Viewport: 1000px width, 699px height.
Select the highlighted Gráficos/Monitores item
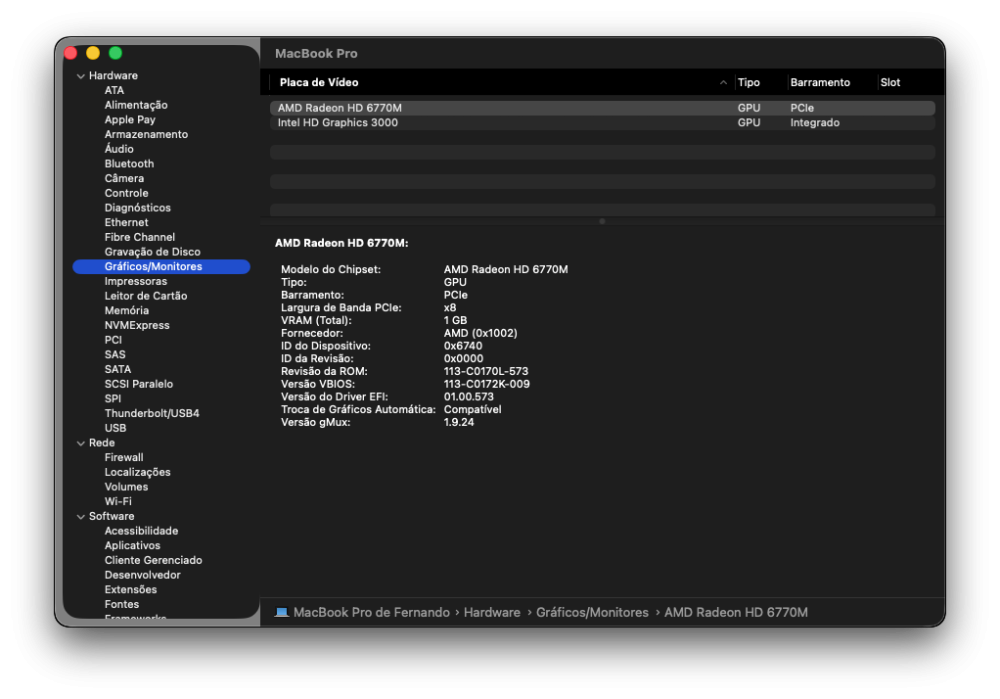pos(161,267)
